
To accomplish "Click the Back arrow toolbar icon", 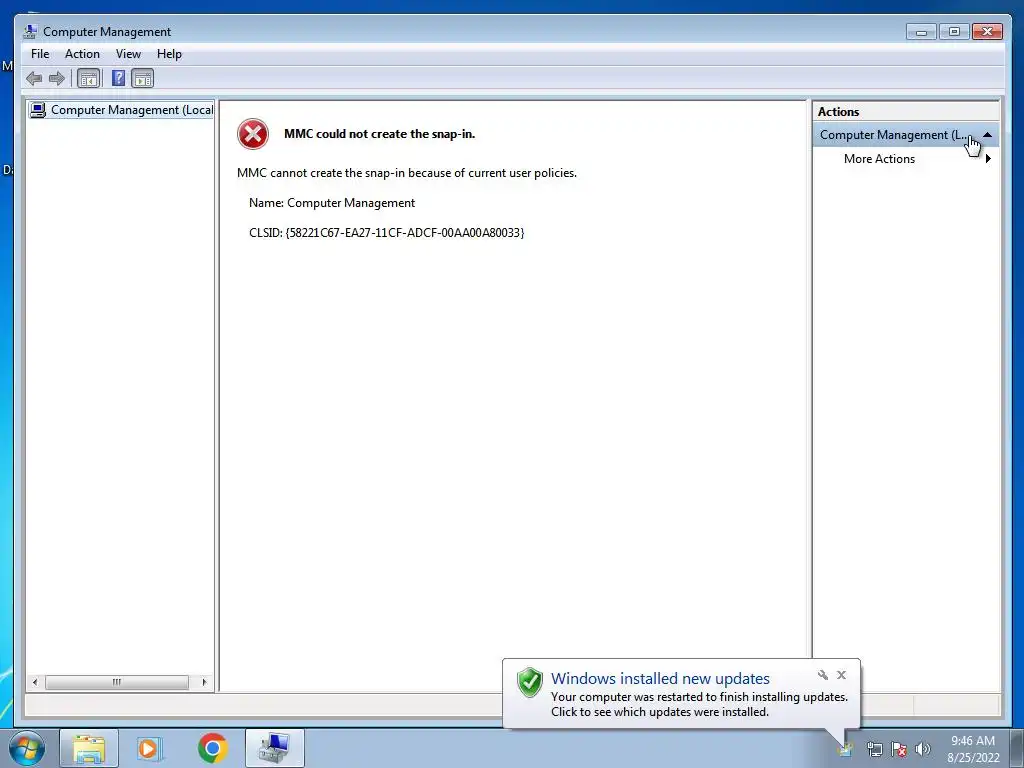I will point(34,79).
